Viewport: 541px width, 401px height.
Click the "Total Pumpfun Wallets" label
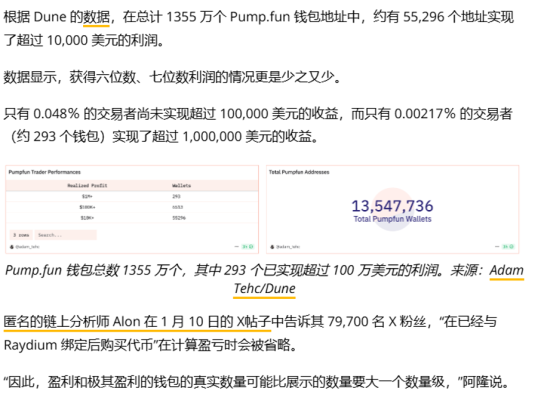tap(392, 219)
